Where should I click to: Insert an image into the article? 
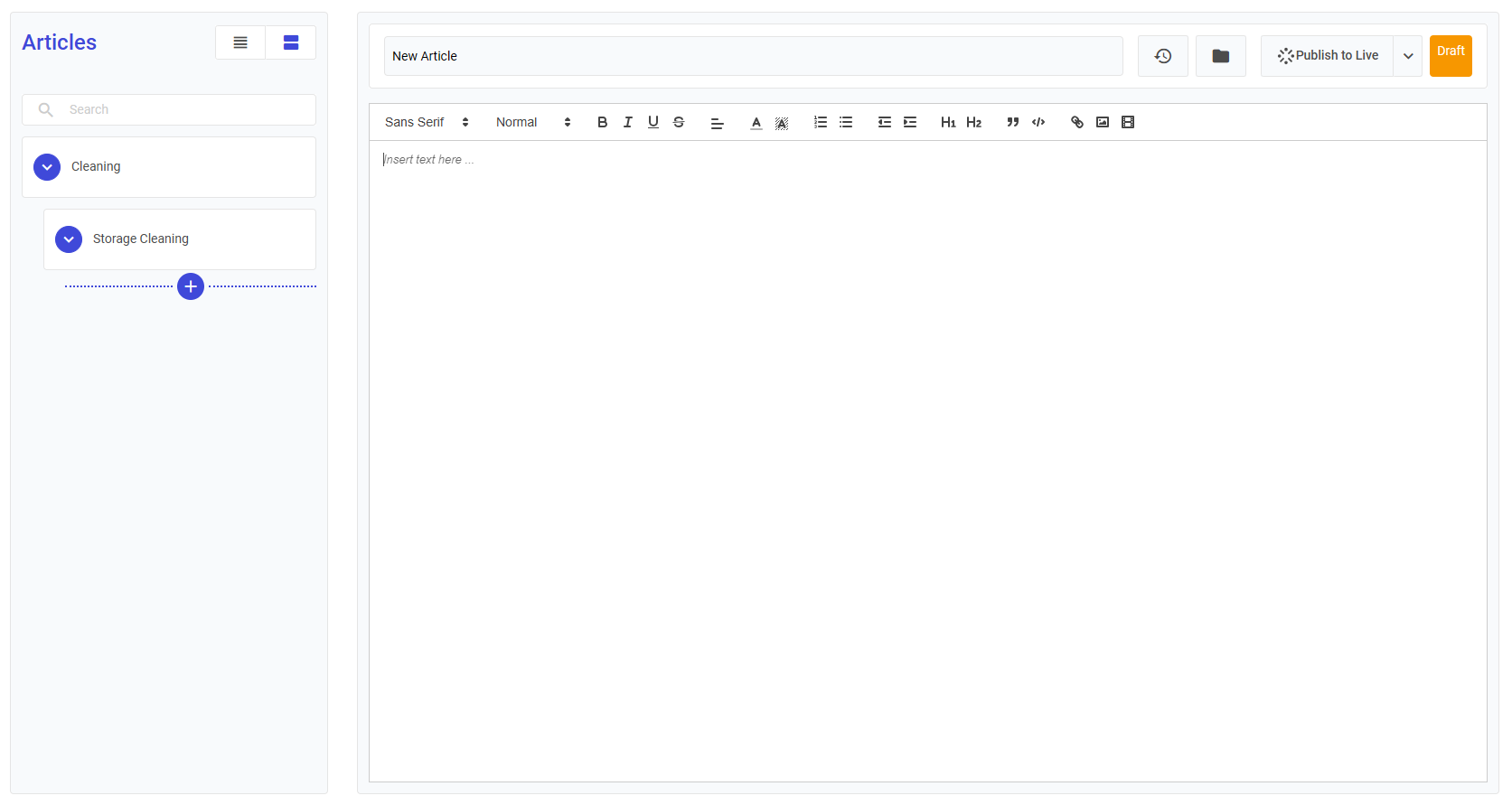tap(1102, 122)
